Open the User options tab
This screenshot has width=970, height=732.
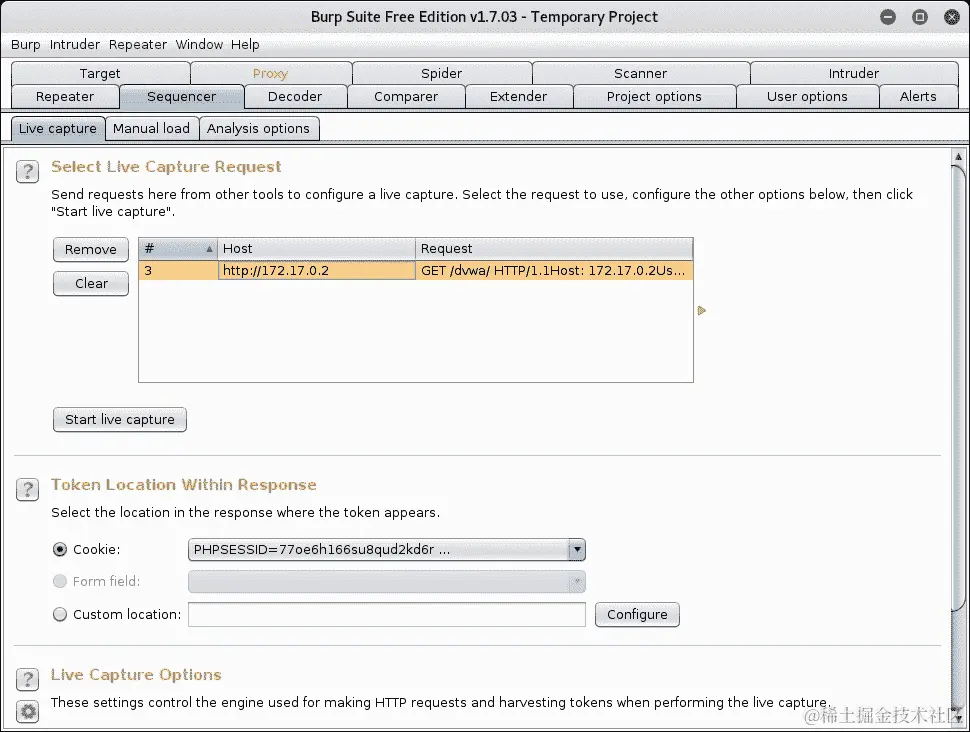807,97
